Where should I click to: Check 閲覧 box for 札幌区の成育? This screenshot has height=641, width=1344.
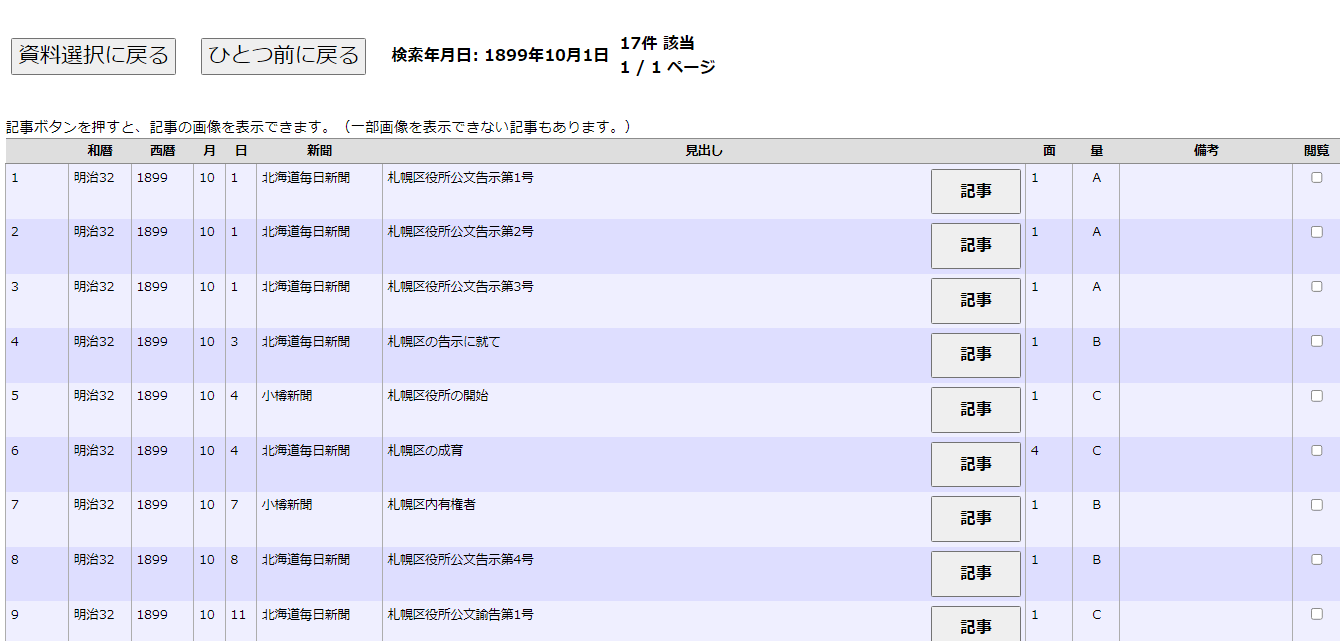pos(1317,450)
